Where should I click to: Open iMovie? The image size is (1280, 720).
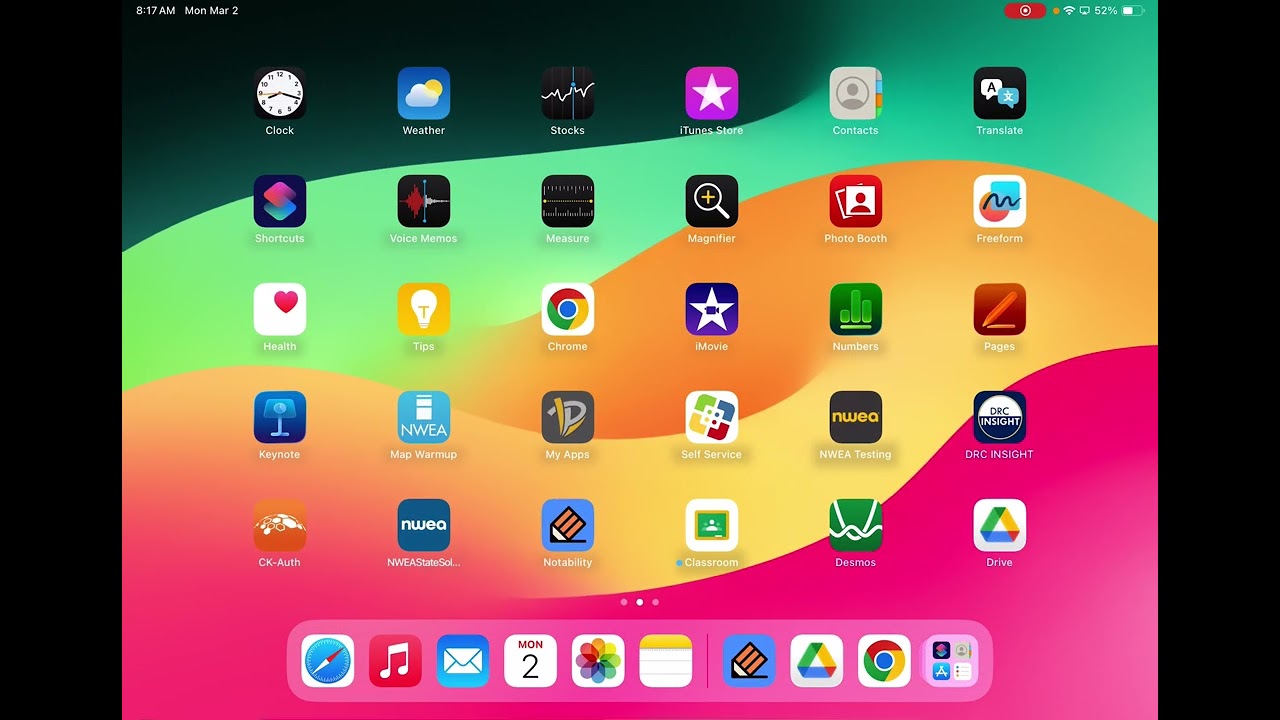[x=712, y=309]
